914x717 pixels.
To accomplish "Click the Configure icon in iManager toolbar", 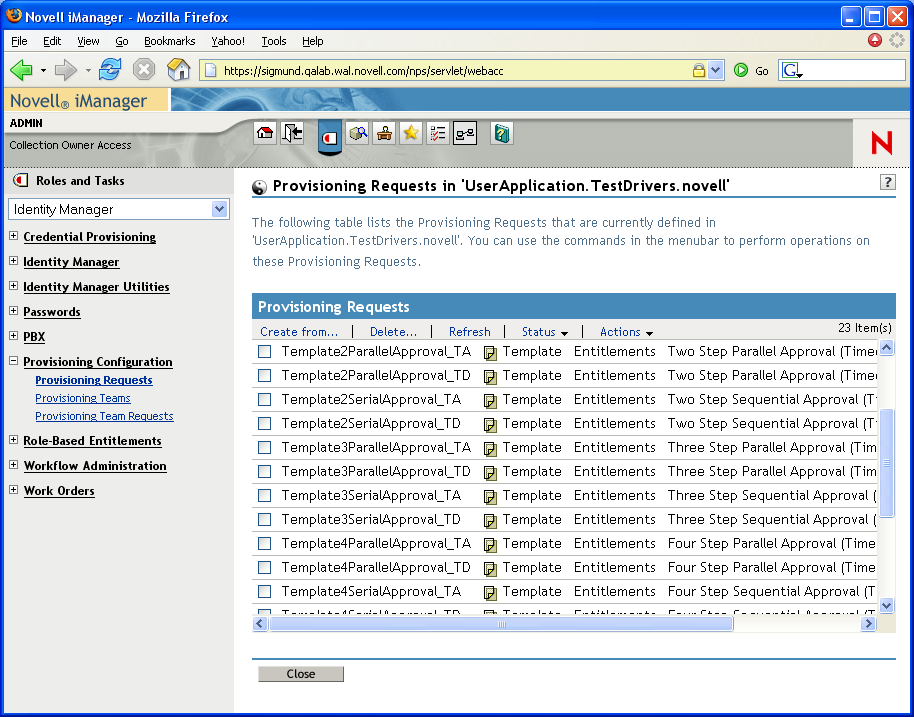I will tap(384, 133).
